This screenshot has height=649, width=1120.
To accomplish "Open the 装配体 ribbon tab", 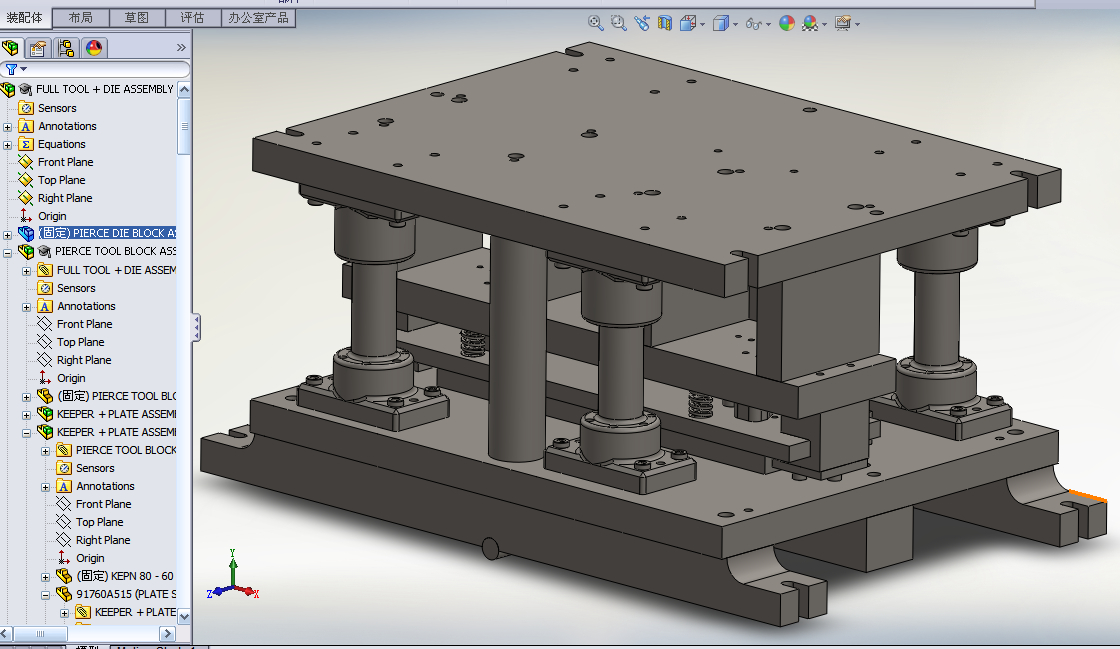I will 25,17.
